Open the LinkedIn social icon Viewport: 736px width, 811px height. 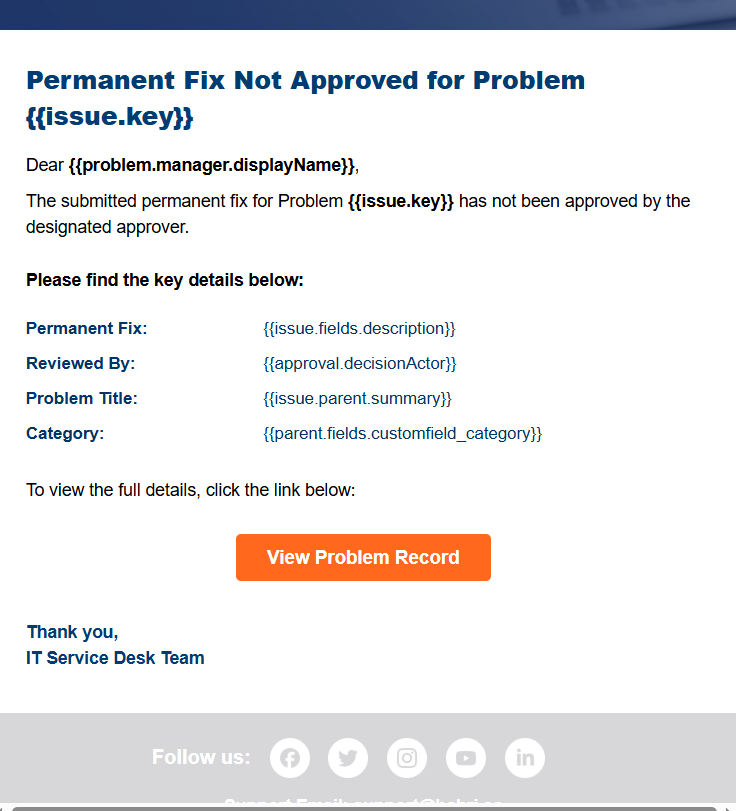(x=525, y=758)
